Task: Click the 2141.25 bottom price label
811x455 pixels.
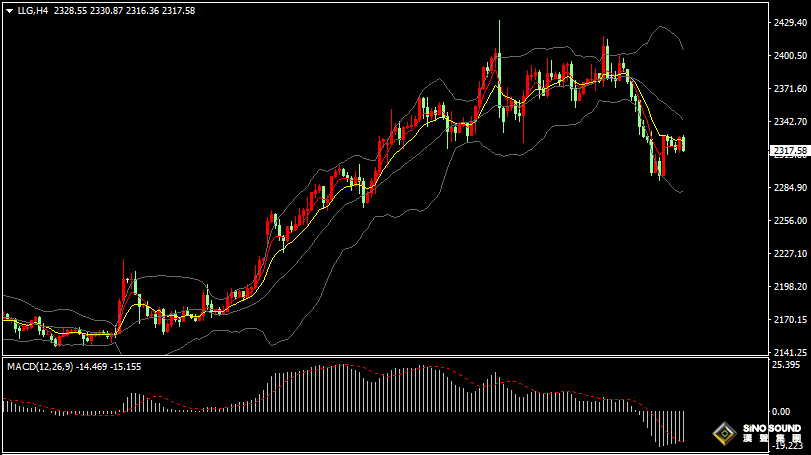Action: pyautogui.click(x=789, y=352)
